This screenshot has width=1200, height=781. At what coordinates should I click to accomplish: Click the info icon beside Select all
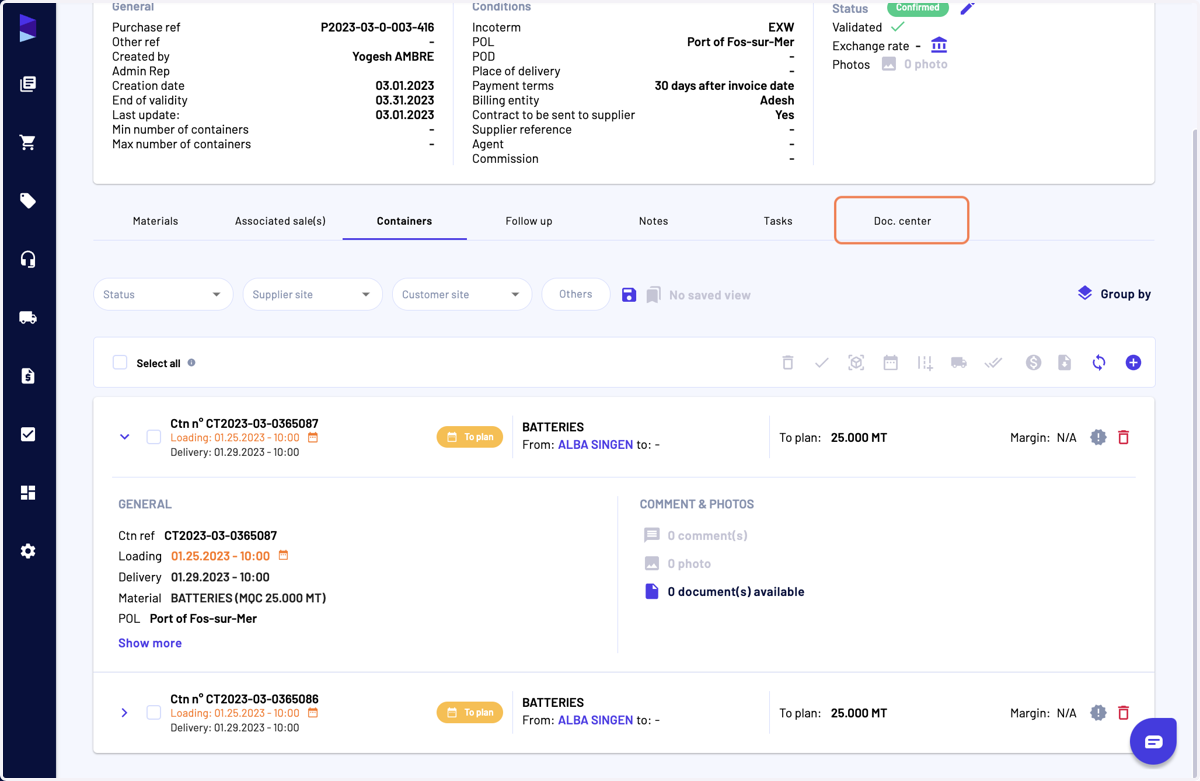191,363
